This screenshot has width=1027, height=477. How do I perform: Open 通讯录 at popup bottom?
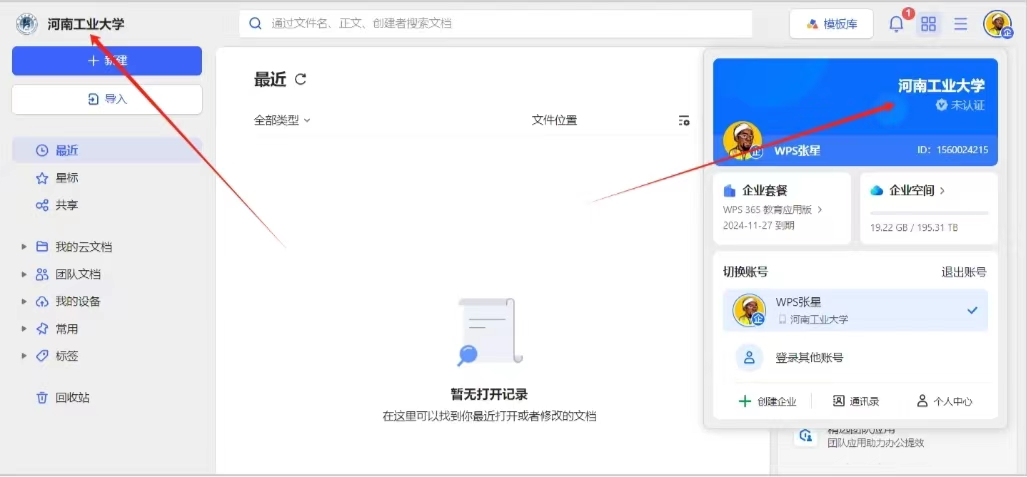[856, 402]
